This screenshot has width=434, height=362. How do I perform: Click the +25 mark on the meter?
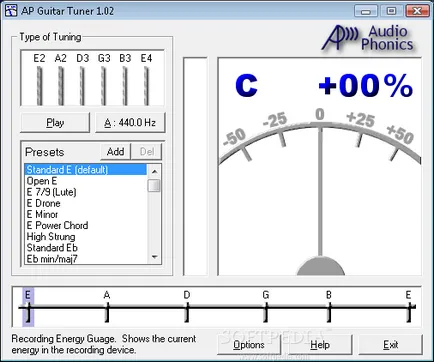(361, 119)
